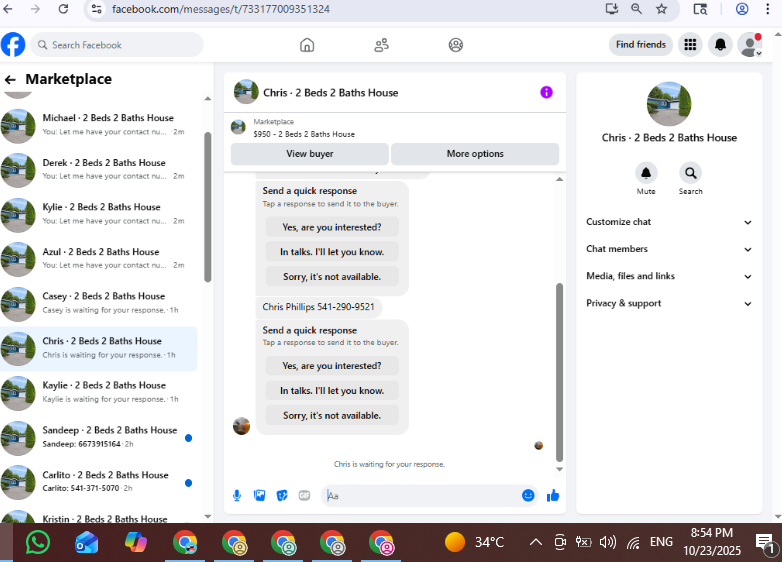Expand Privacy & support section
Image resolution: width=782 pixels, height=562 pixels.
[x=669, y=303]
